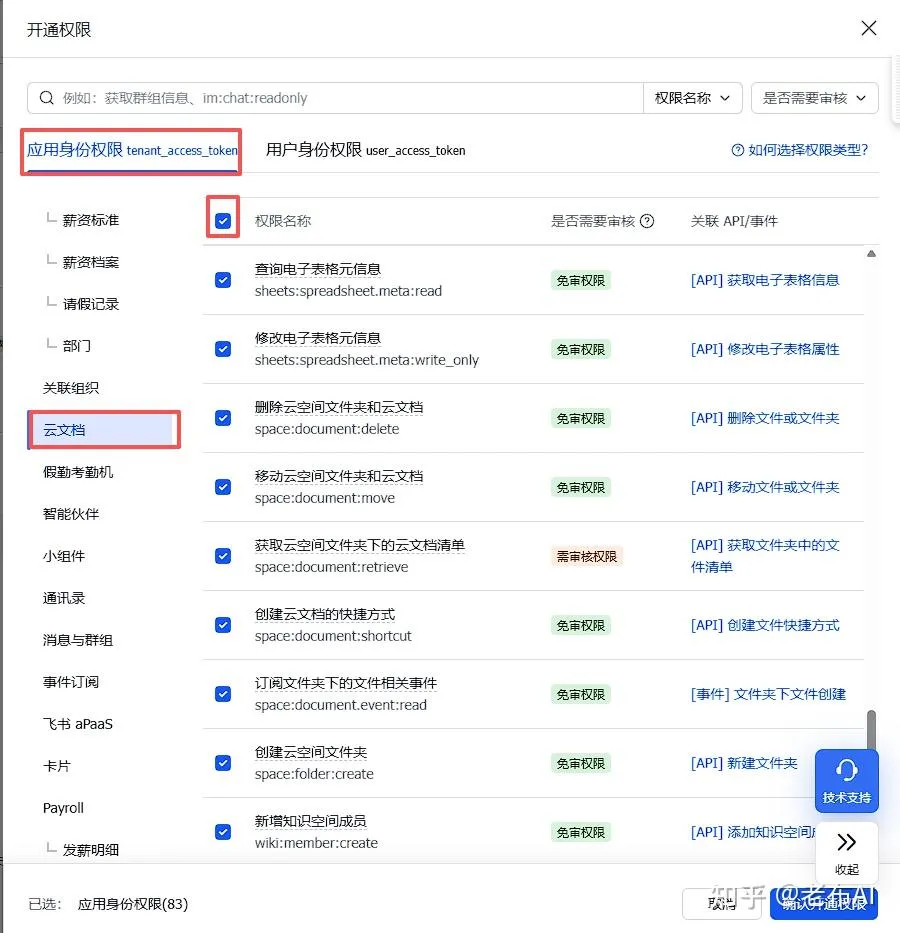
Task: Click the permission list scrollbar thumb
Action: click(x=871, y=731)
